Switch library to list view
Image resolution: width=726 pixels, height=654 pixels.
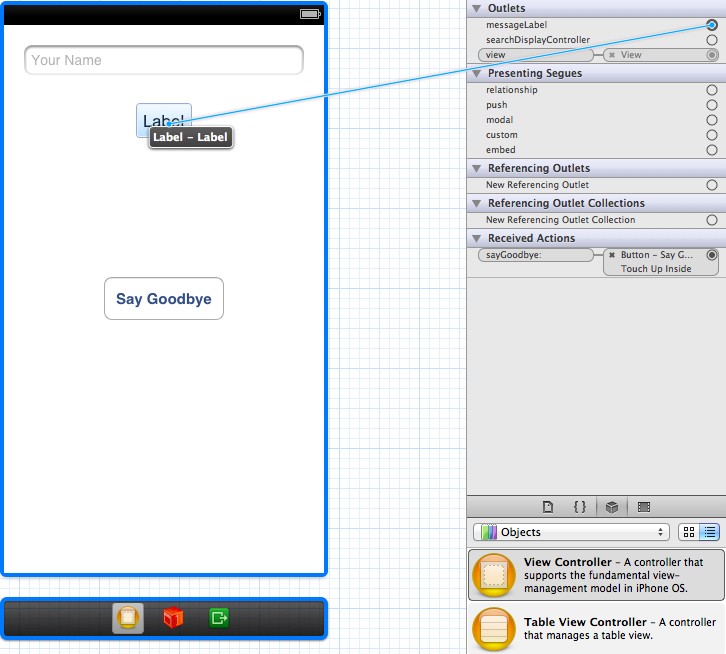click(709, 532)
